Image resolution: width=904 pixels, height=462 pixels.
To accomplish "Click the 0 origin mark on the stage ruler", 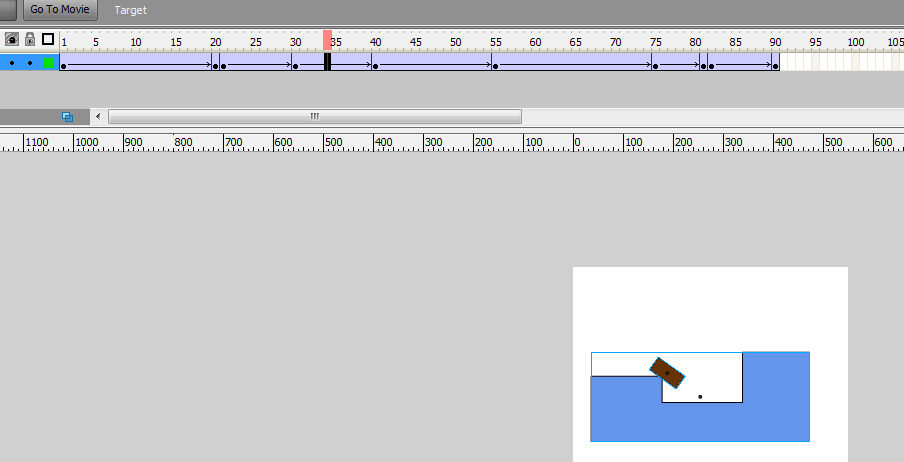I will tap(577, 142).
